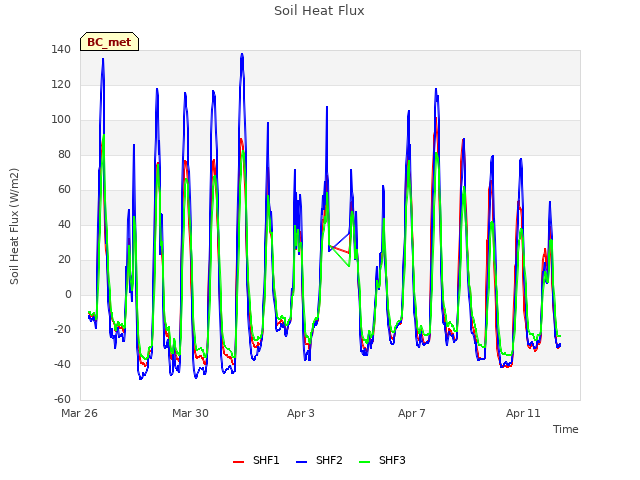Click the 60 y-axis tick label
Image resolution: width=640 pixels, height=480 pixels.
64,189
